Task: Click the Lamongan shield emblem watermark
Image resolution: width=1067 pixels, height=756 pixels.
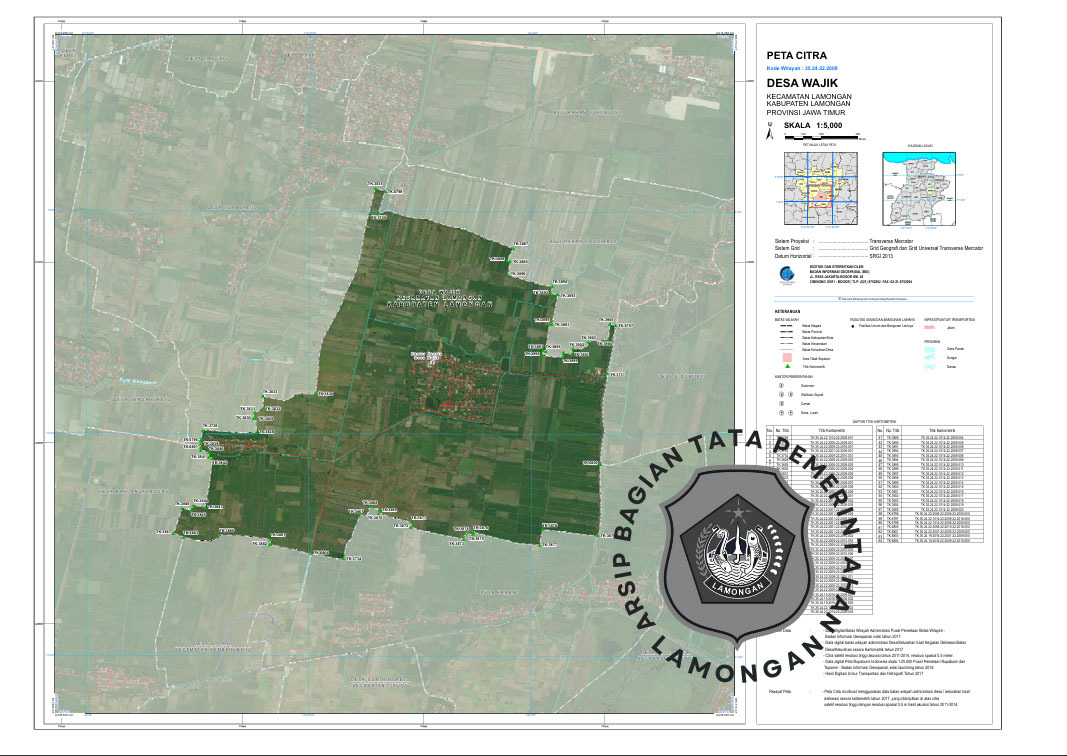Action: tap(738, 552)
